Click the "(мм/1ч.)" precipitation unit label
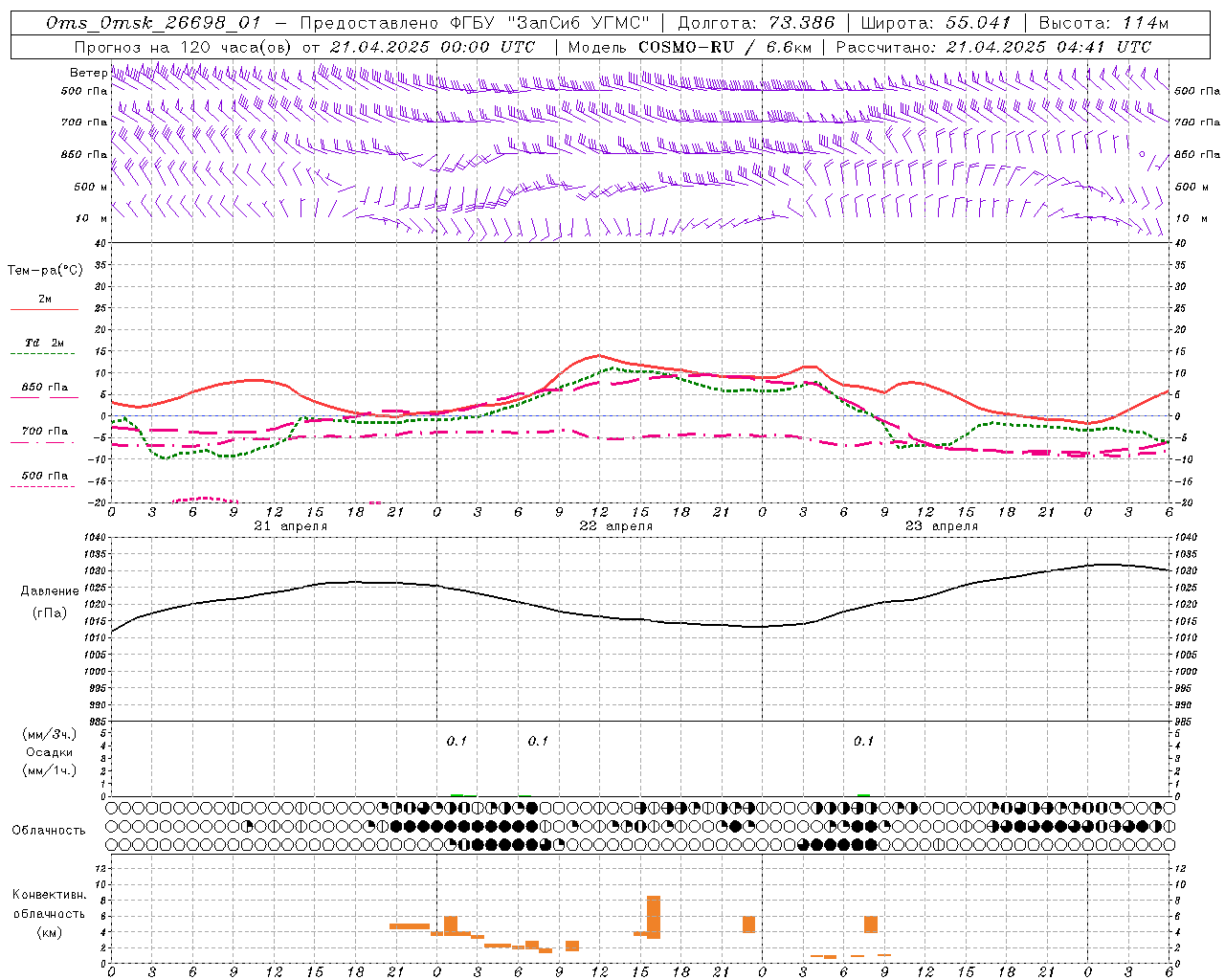The width and height of the screenshot is (1225, 980). tap(50, 770)
